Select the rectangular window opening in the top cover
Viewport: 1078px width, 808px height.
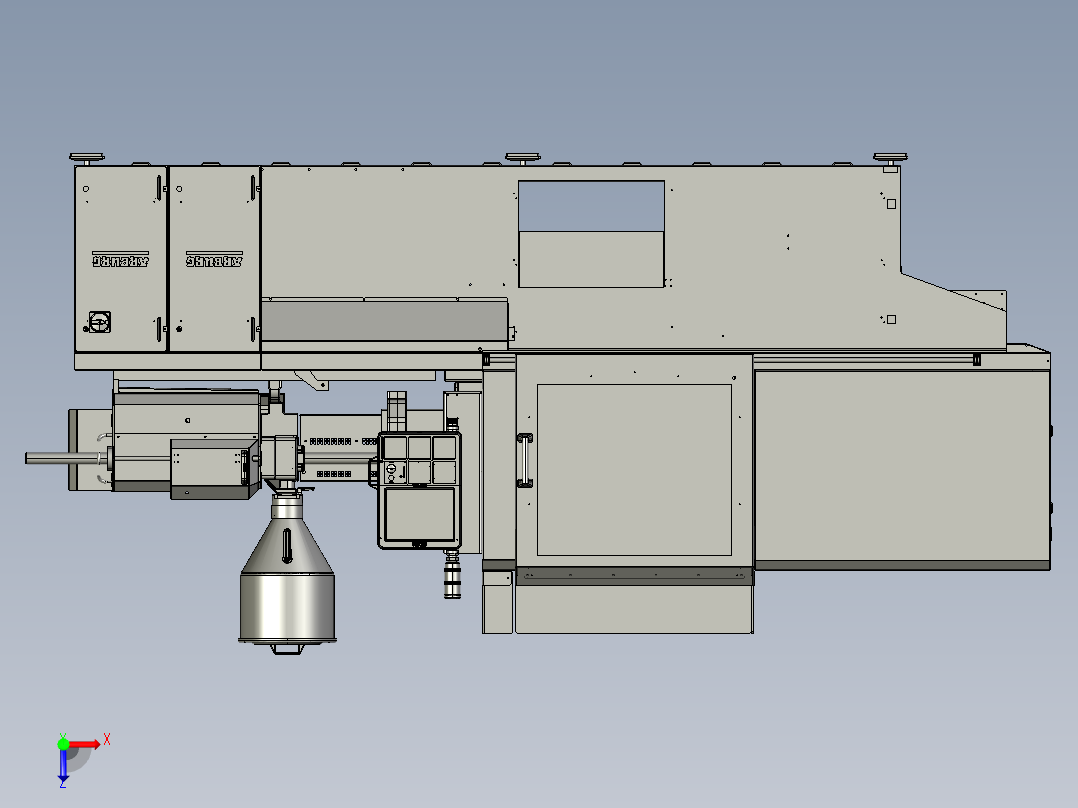(591, 234)
